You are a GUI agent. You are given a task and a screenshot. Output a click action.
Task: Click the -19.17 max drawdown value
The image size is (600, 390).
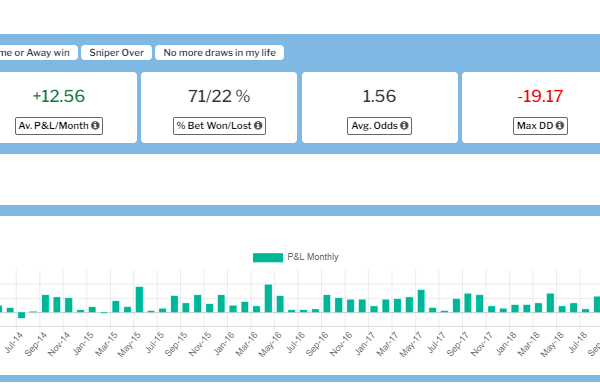pos(540,96)
